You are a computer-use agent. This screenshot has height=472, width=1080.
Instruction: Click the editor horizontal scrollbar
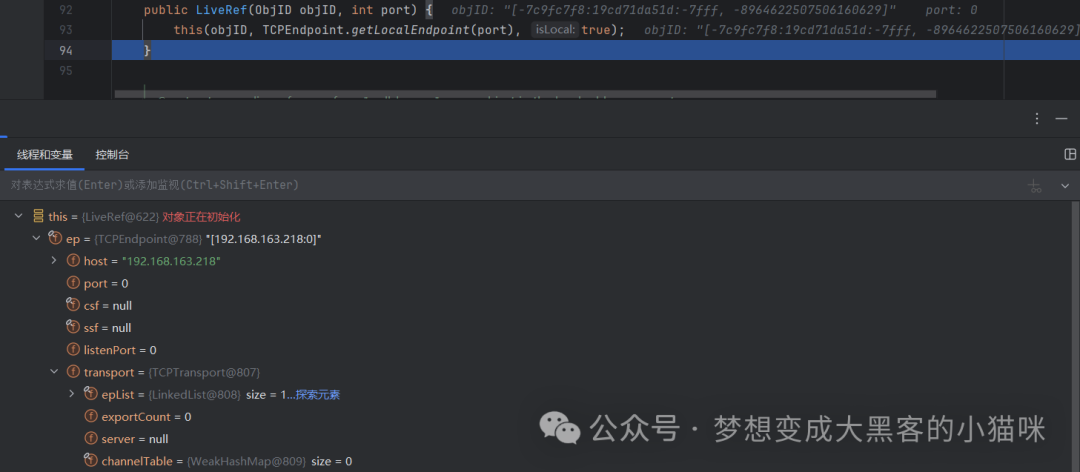point(525,93)
